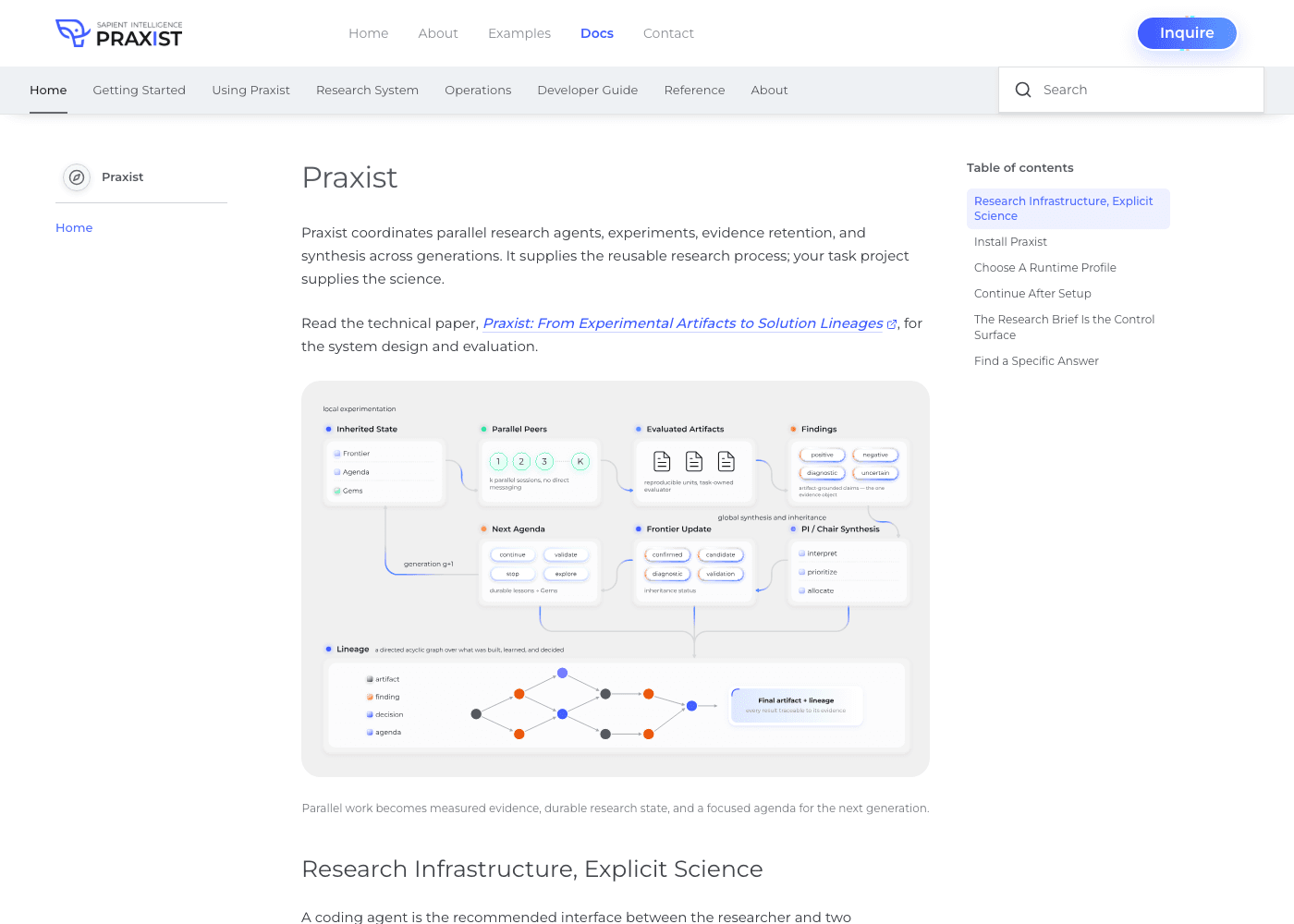Screen dimensions: 1294x924
Task: Jump to Research Brief Control Surface section
Action: click(x=1065, y=327)
